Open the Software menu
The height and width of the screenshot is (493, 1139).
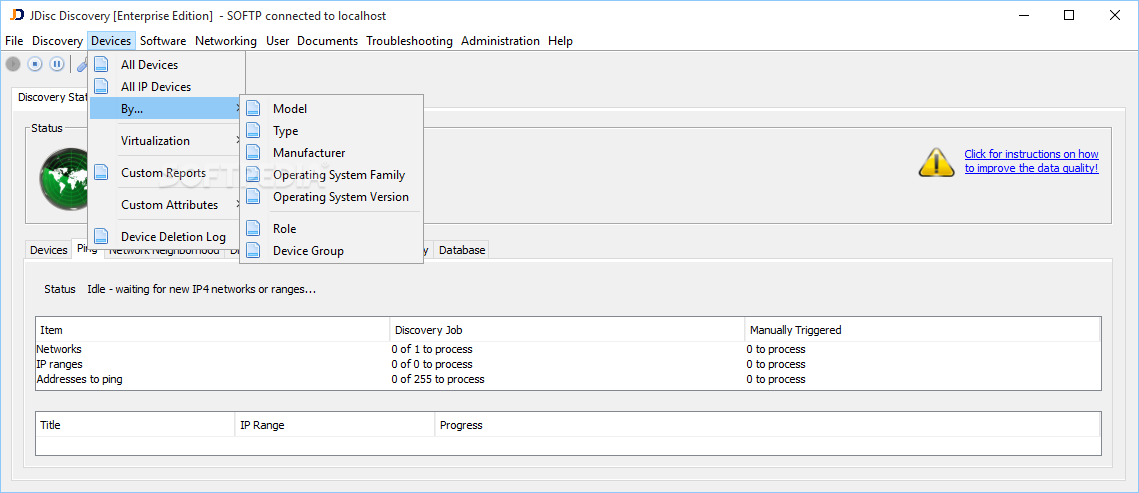coord(163,41)
